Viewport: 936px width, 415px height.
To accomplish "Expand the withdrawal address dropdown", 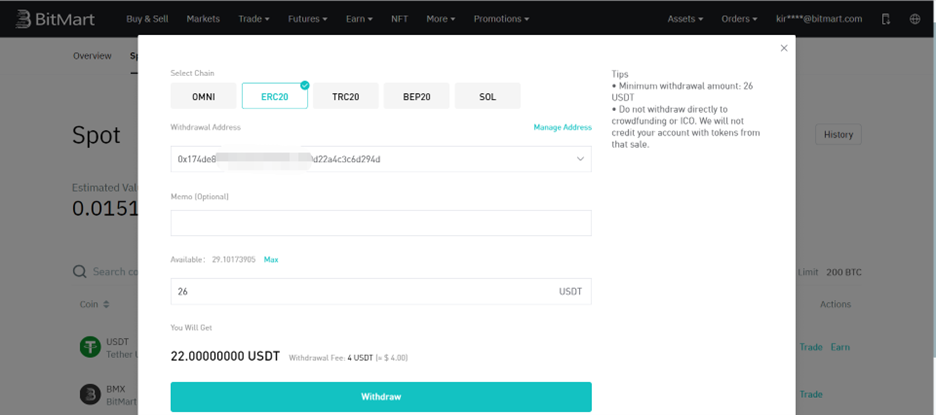I will (x=580, y=159).
